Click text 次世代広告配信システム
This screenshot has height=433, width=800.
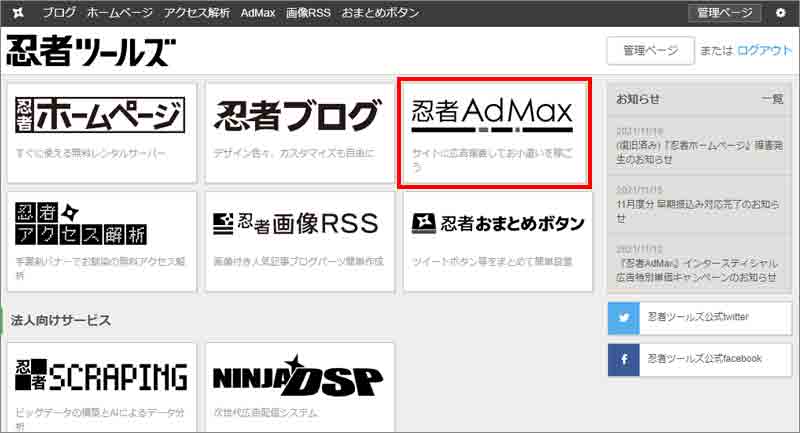[x=265, y=413]
